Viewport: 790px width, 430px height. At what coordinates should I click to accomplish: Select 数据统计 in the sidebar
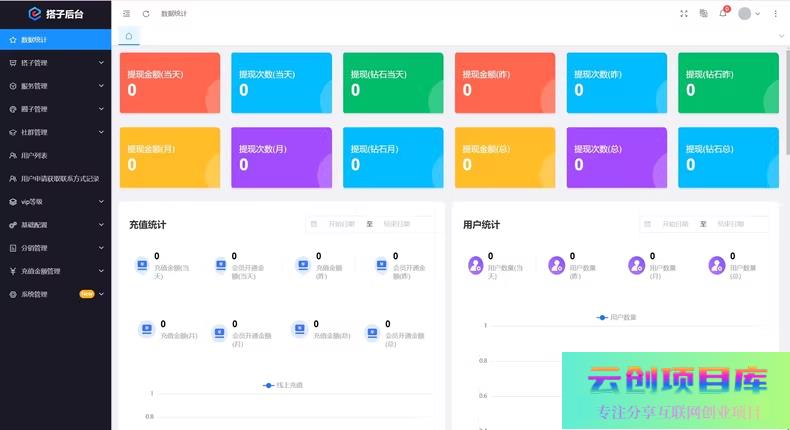click(55, 40)
